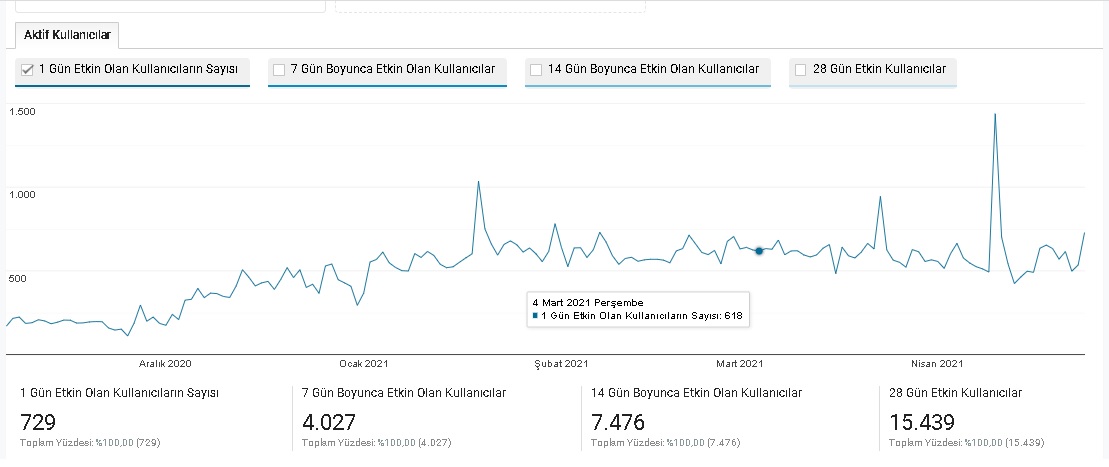Uncheck the 1 Gün Etkin Olan Kullanıcıların Sayısı checkbox
Image resolution: width=1109 pixels, height=467 pixels.
pyautogui.click(x=28, y=69)
